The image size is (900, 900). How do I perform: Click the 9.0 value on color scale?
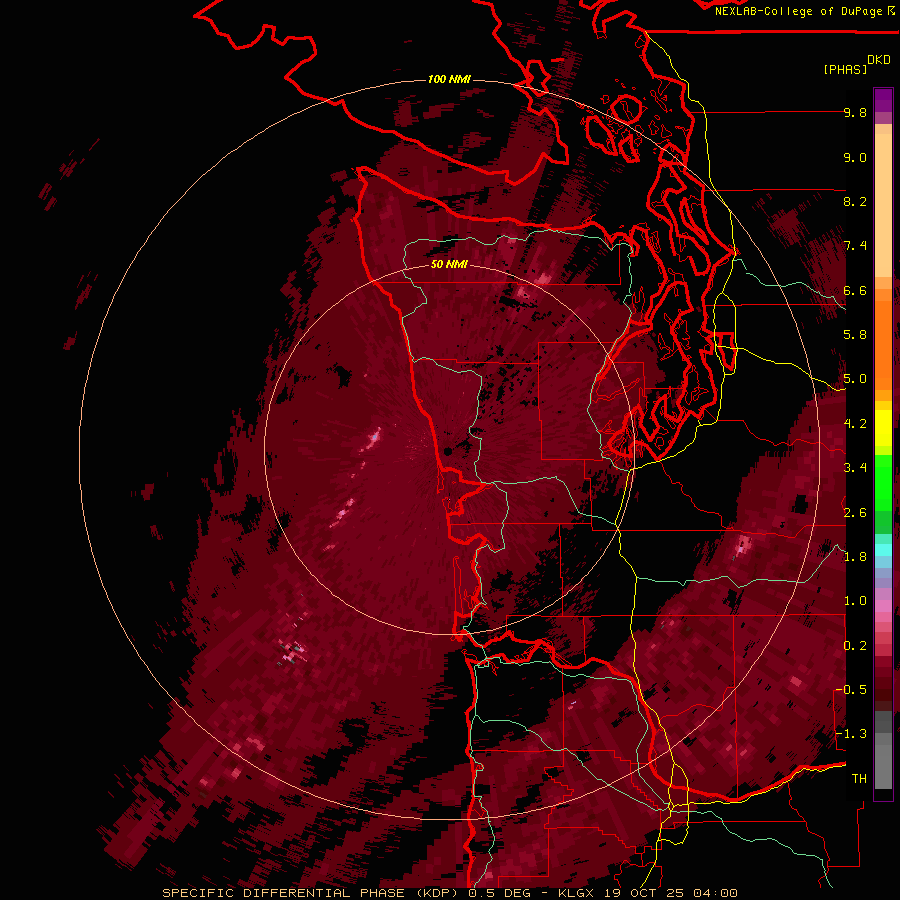[x=855, y=157]
